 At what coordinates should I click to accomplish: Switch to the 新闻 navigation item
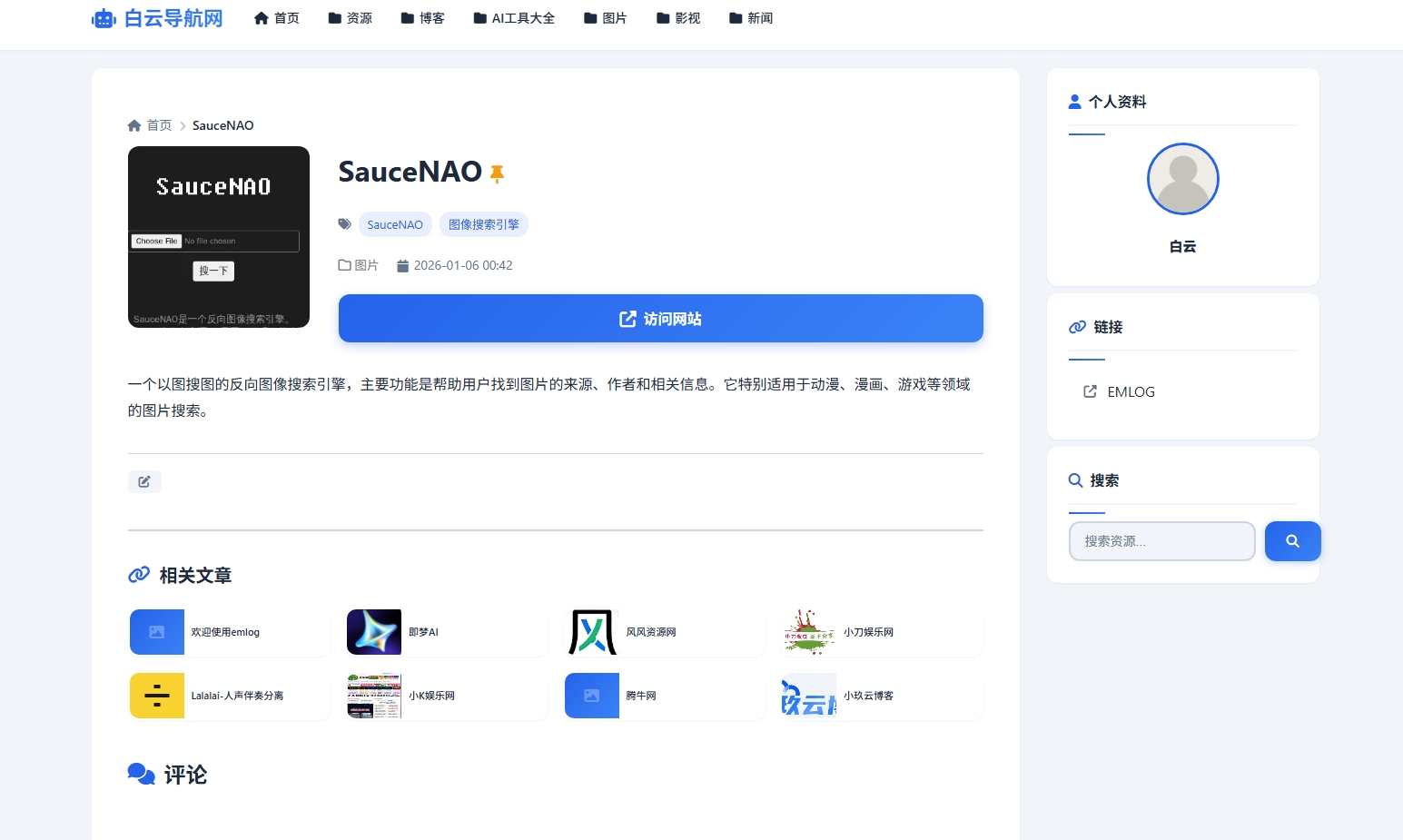751,17
